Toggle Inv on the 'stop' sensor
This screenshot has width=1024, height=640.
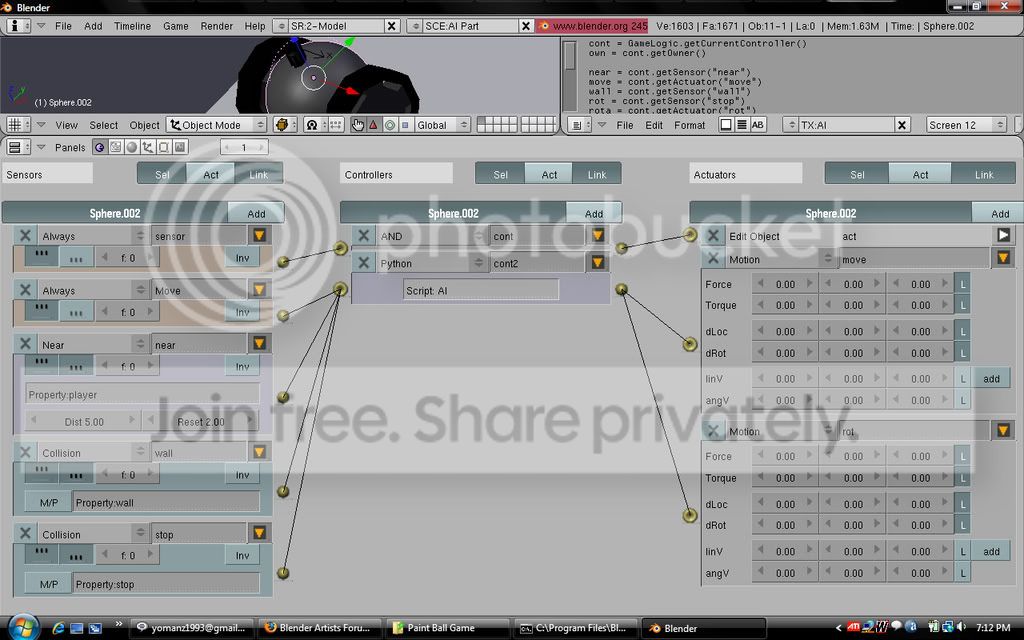point(242,555)
